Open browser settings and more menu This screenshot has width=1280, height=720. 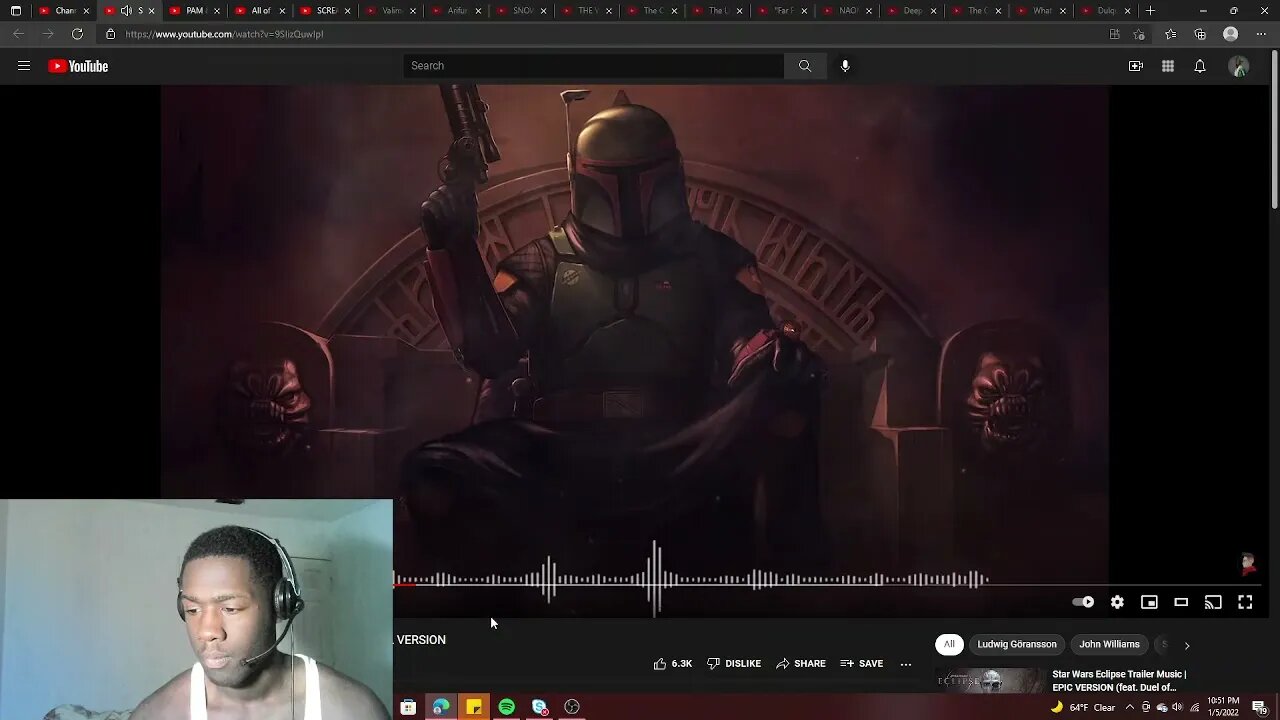(x=1260, y=34)
